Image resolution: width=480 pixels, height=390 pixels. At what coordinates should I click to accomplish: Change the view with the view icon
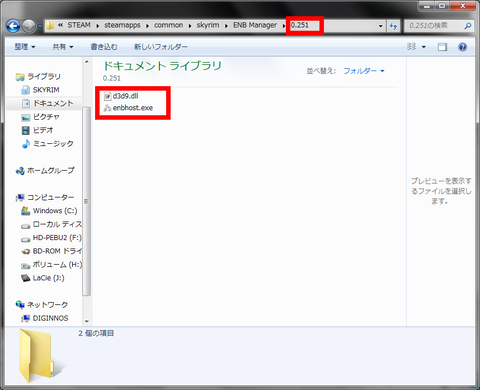point(412,47)
